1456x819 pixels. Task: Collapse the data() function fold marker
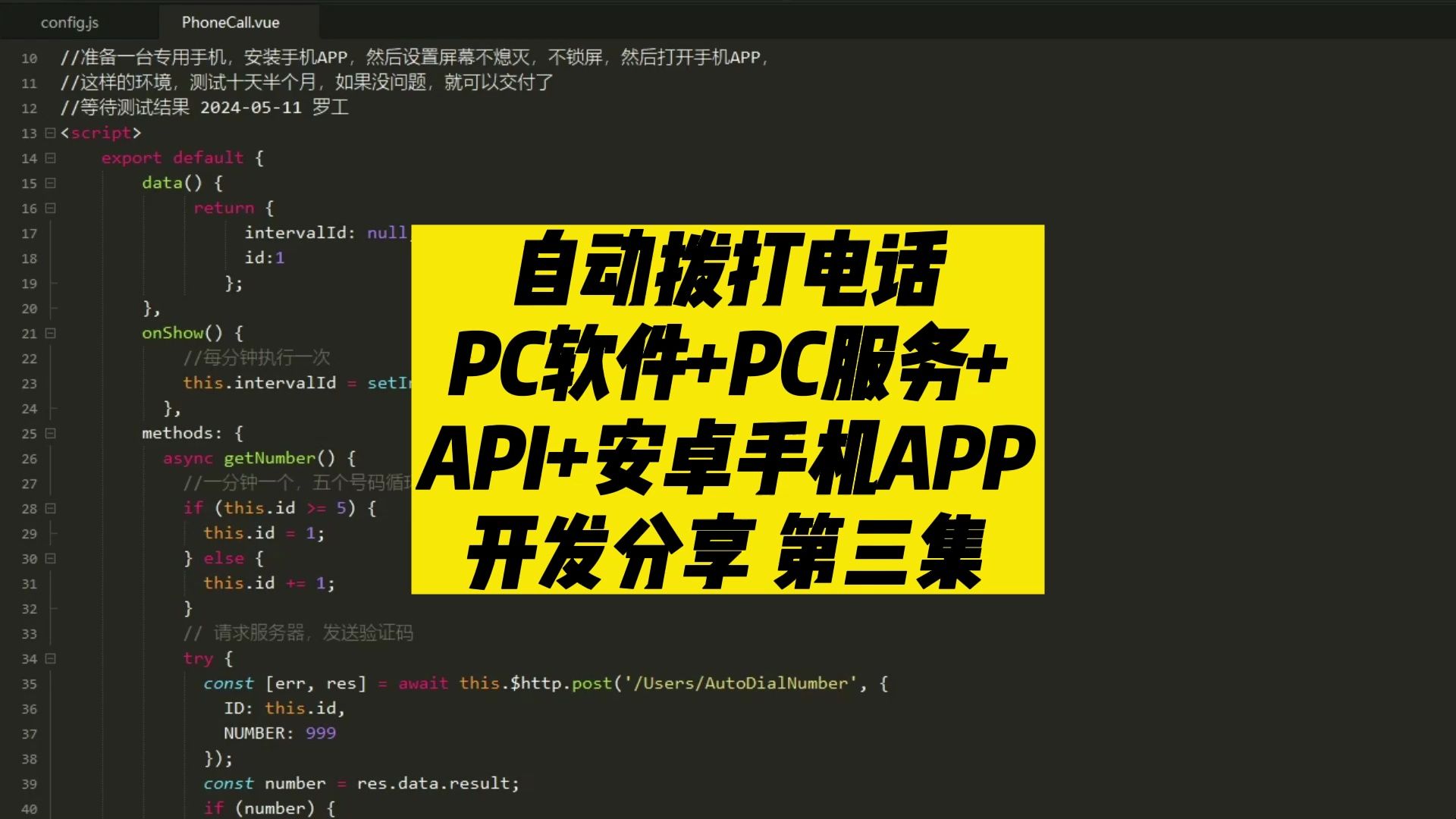(49, 183)
